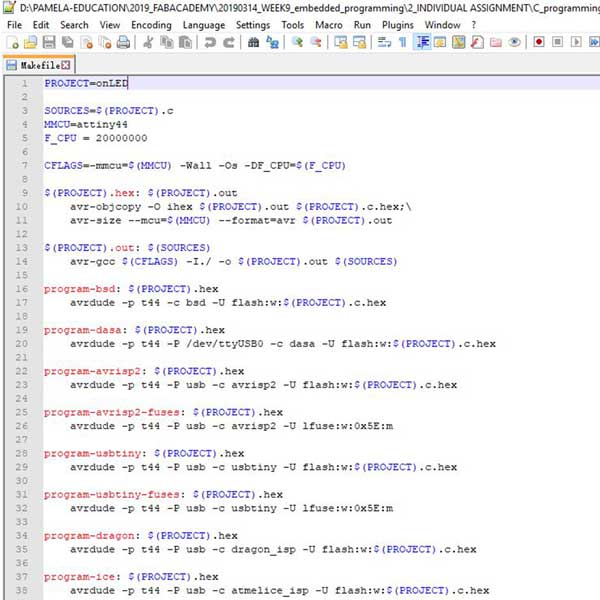Click the 'program-dasa:' target text

(x=86, y=330)
